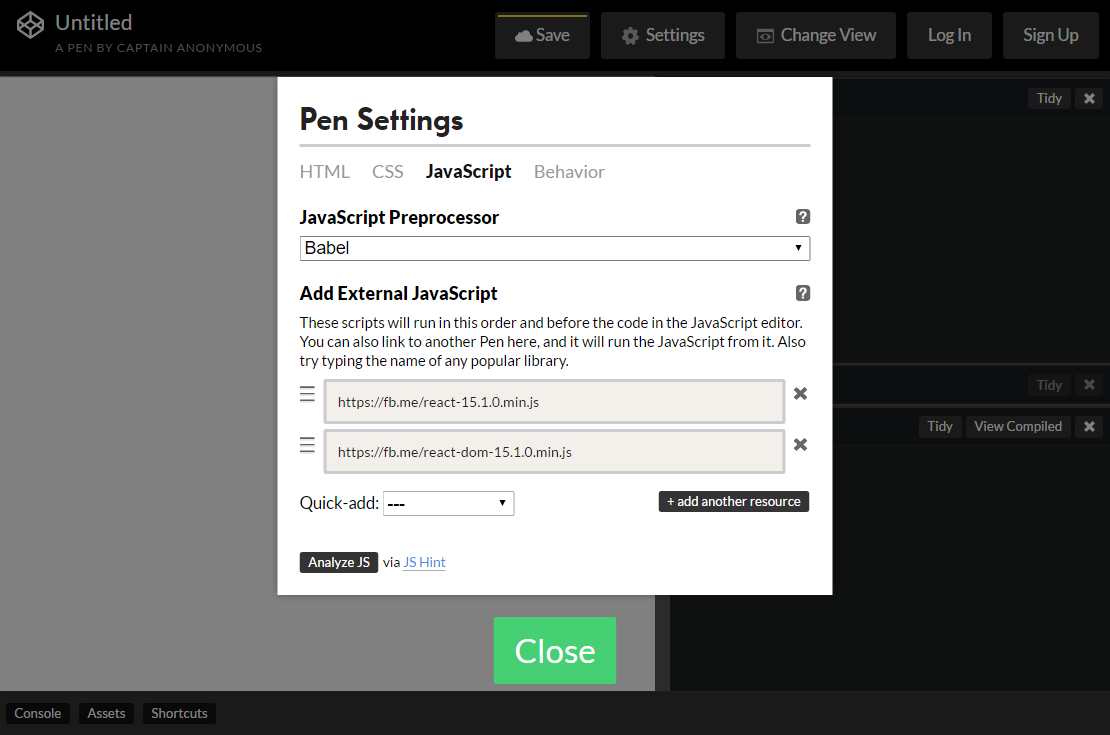The image size is (1110, 735).
Task: Show keyboard Shortcuts
Action: click(179, 713)
